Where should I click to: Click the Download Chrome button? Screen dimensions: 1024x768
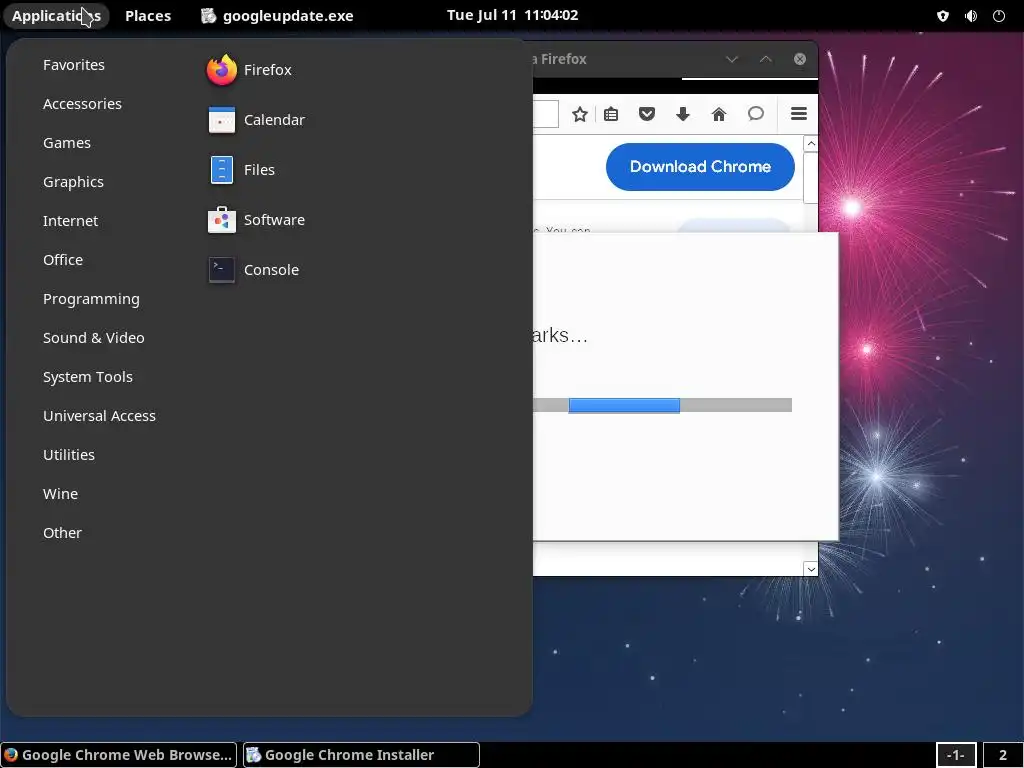pos(700,167)
